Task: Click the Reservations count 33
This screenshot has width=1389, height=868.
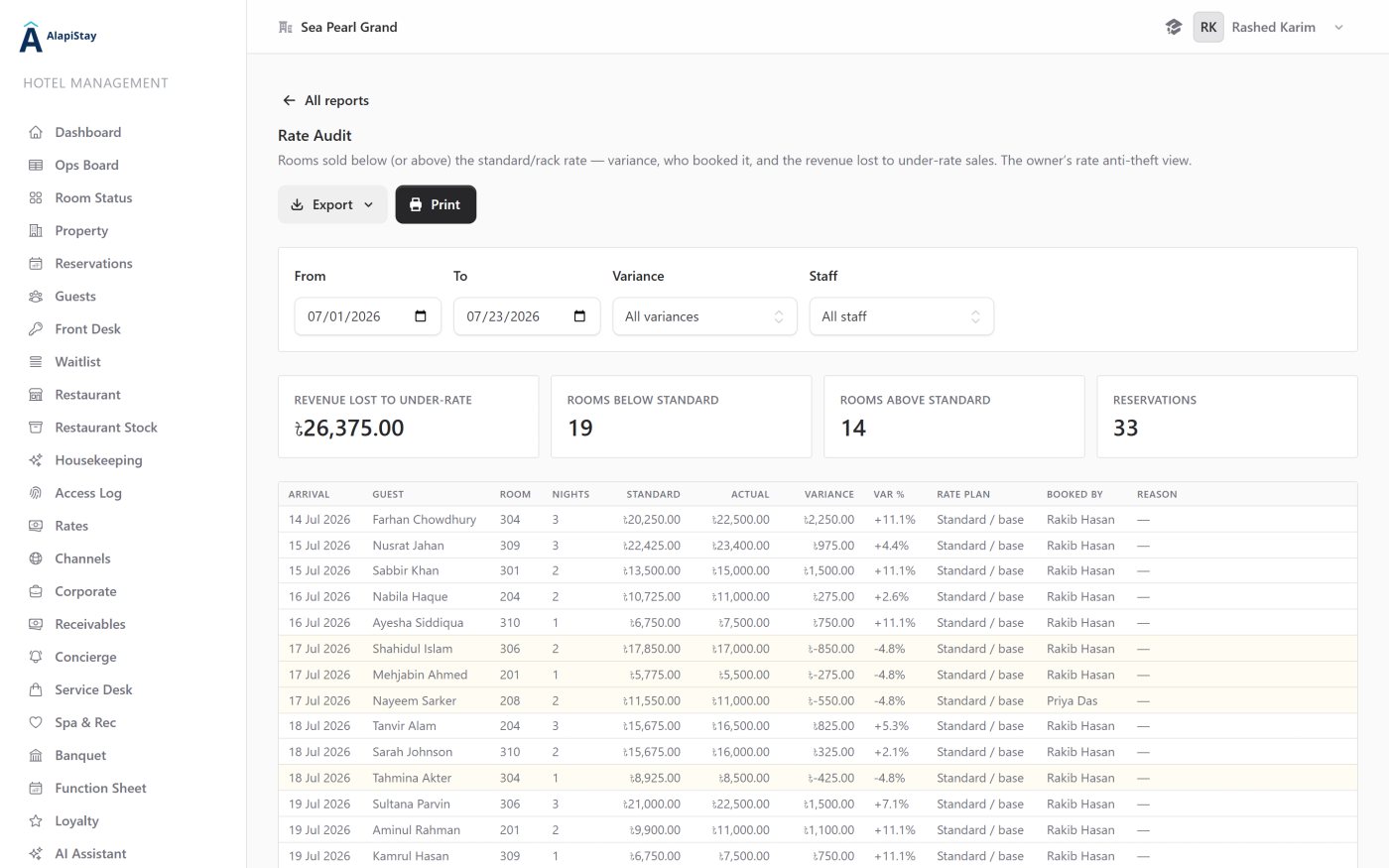Action: point(1126,428)
